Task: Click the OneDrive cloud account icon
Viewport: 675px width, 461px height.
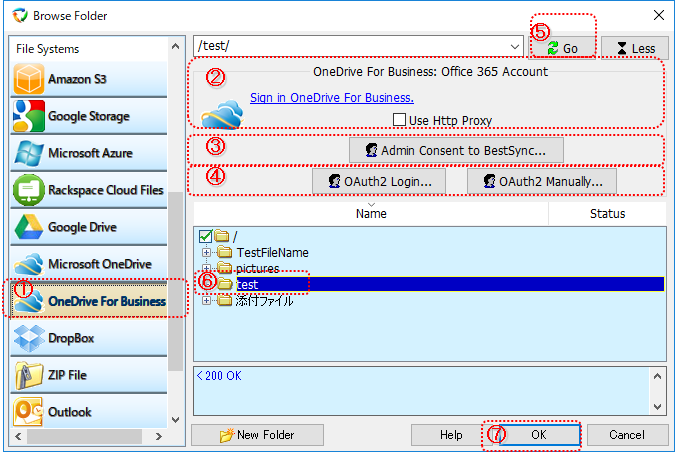Action: click(222, 114)
